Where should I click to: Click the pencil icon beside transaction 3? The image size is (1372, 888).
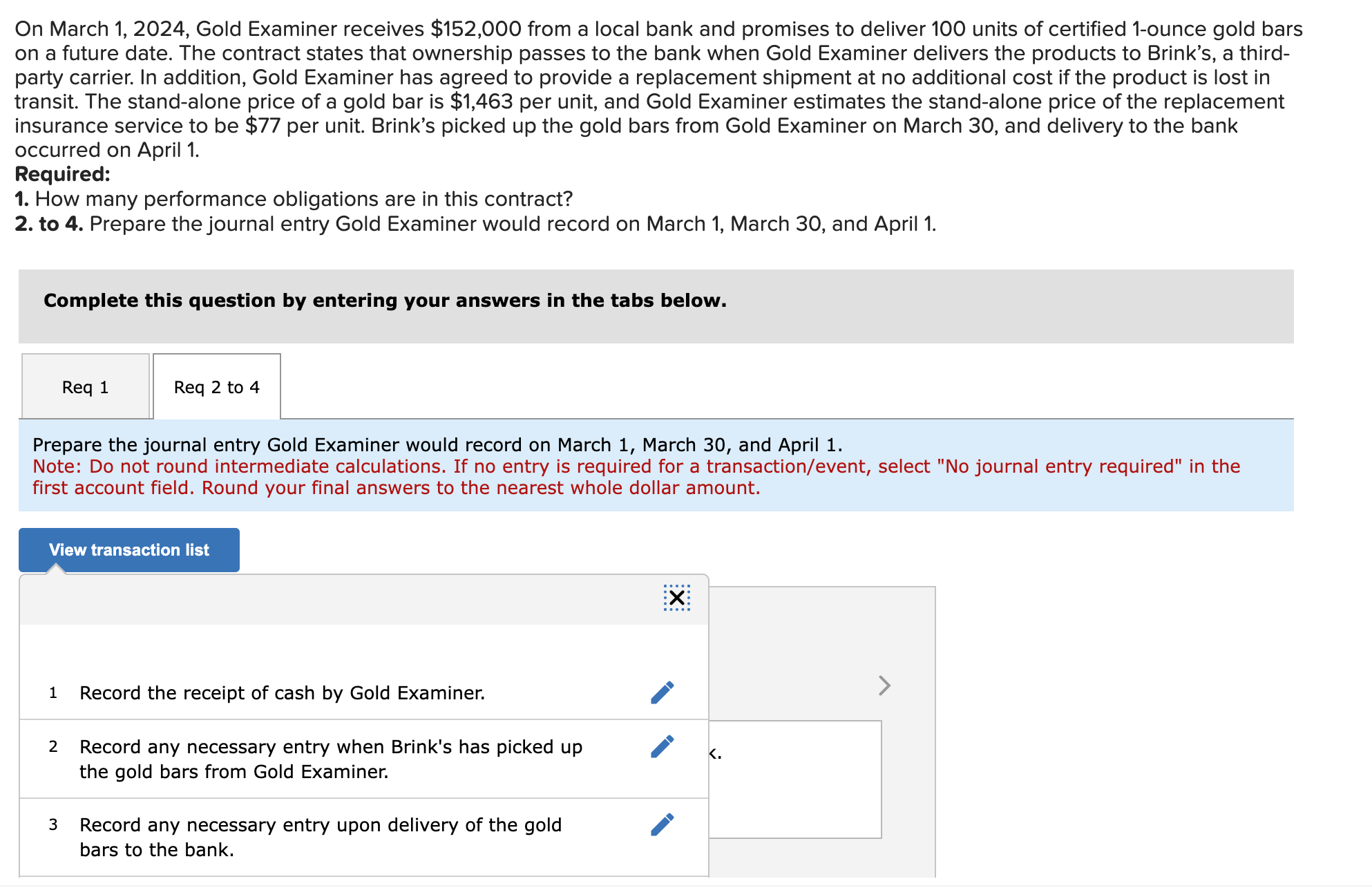(661, 824)
